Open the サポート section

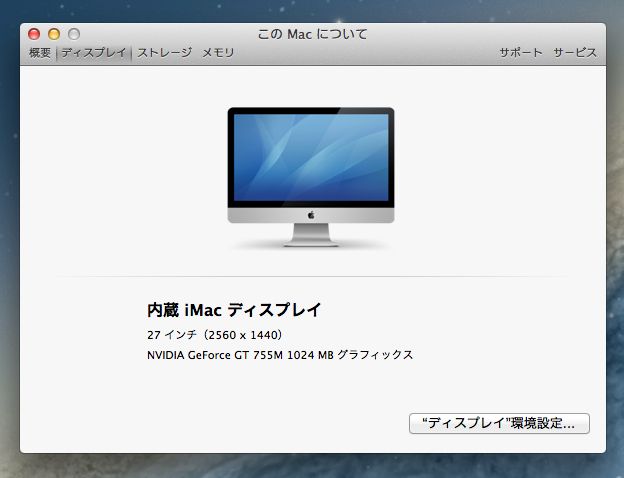click(x=521, y=53)
